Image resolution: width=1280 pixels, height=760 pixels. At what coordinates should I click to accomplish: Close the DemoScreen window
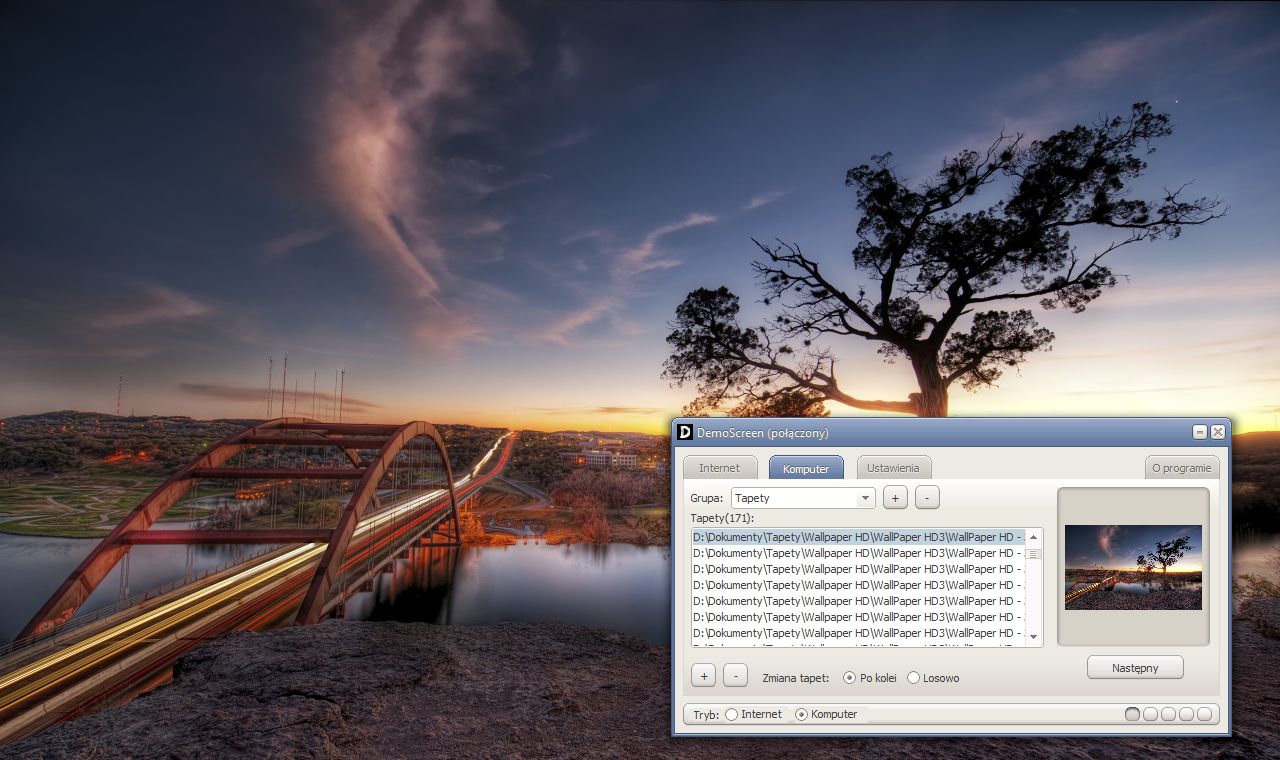(1217, 432)
